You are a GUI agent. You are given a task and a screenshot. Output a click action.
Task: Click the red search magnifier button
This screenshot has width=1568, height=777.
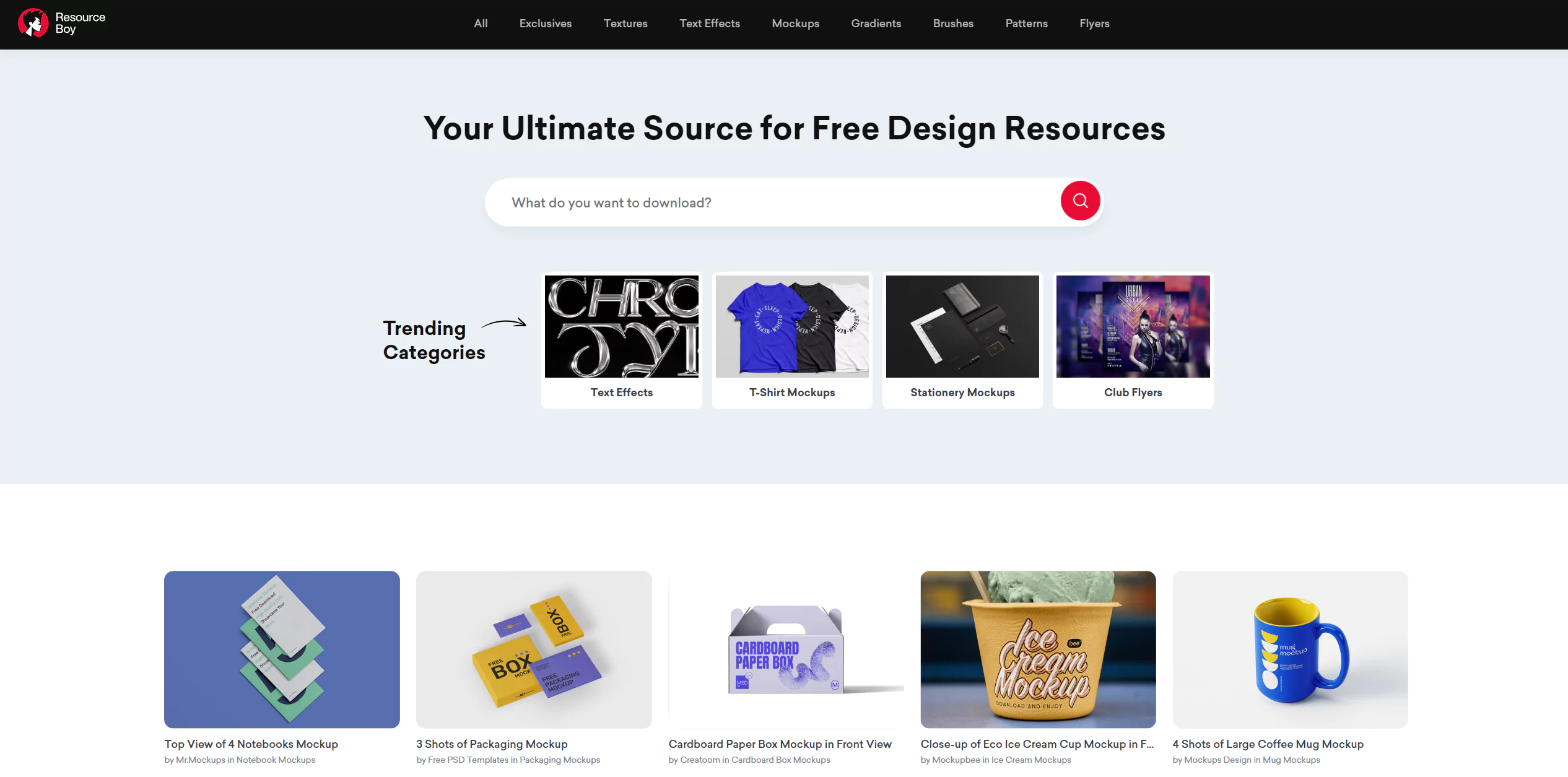pos(1080,201)
